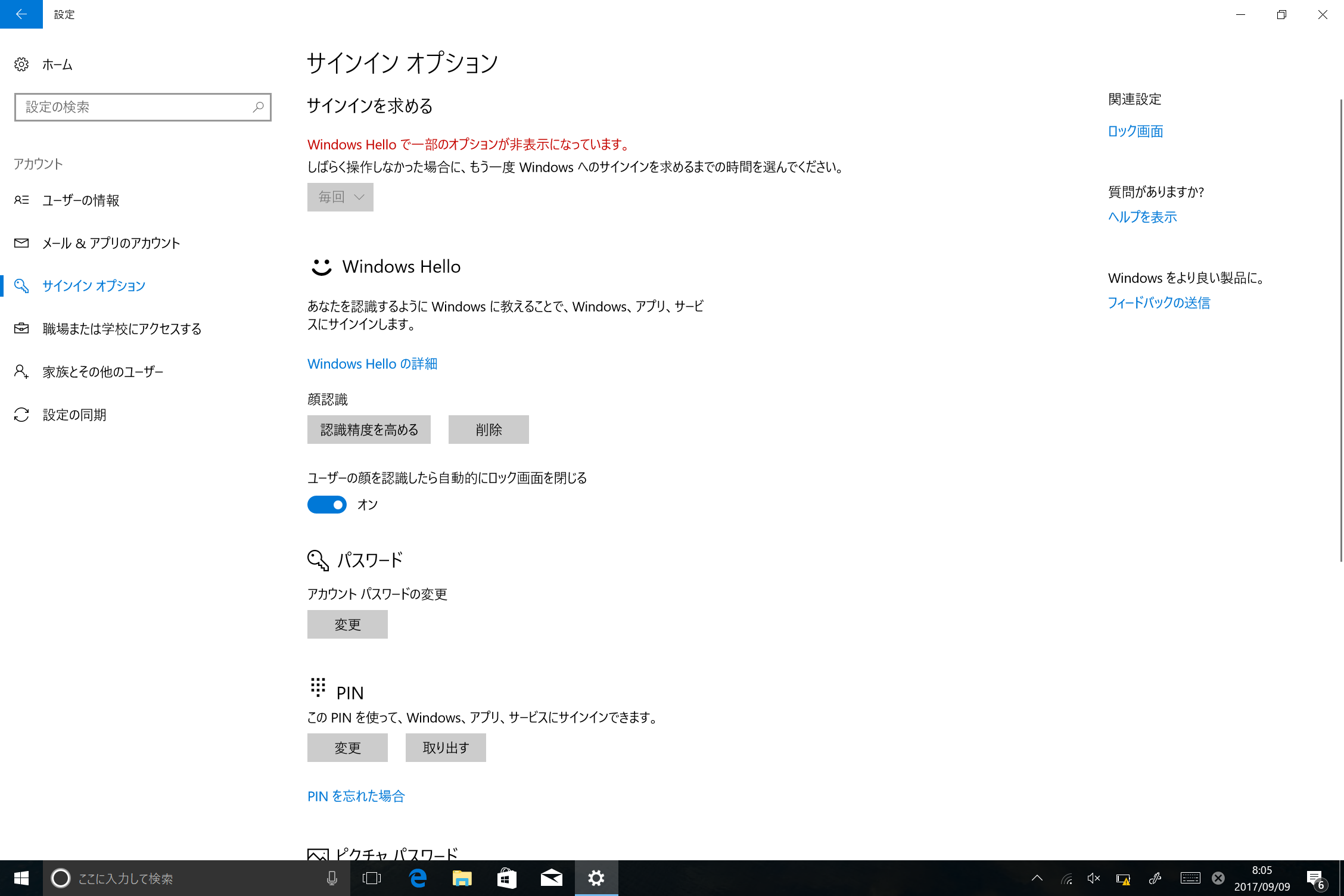This screenshot has width=1344, height=896.
Task: Select the 設定の同期 sync icon
Action: point(21,415)
